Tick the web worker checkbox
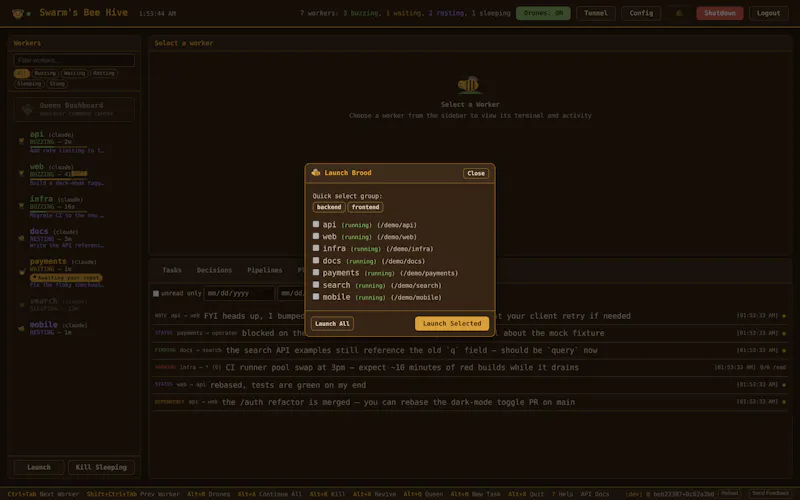The width and height of the screenshot is (800, 500). point(316,236)
